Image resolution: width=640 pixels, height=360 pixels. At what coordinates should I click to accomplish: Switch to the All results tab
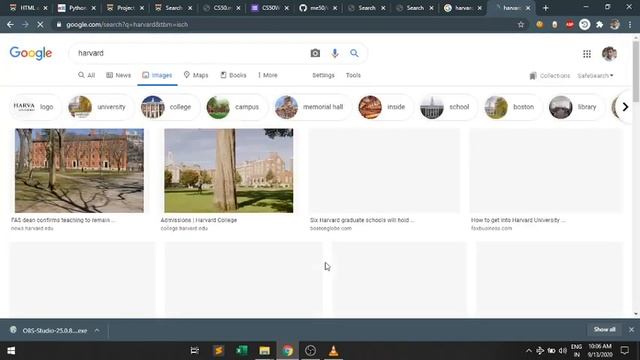[87, 75]
